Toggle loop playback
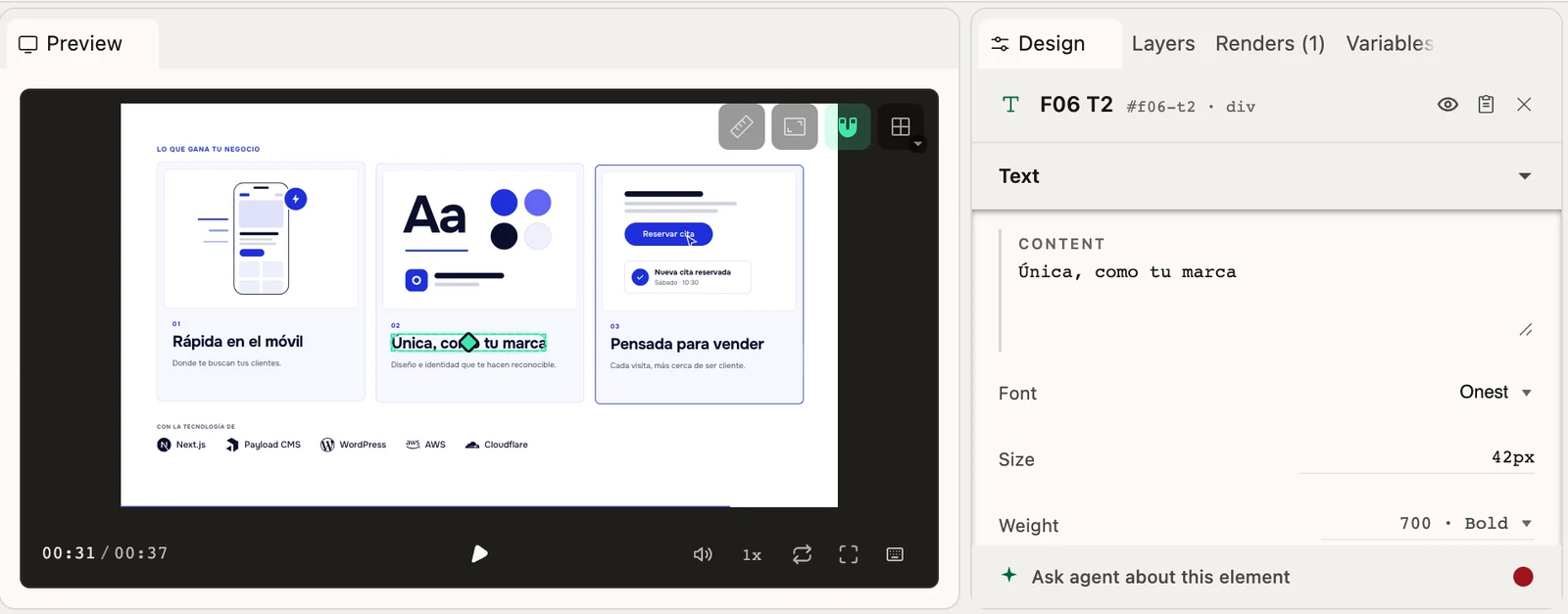Viewport: 1568px width, 614px height. tap(802, 554)
